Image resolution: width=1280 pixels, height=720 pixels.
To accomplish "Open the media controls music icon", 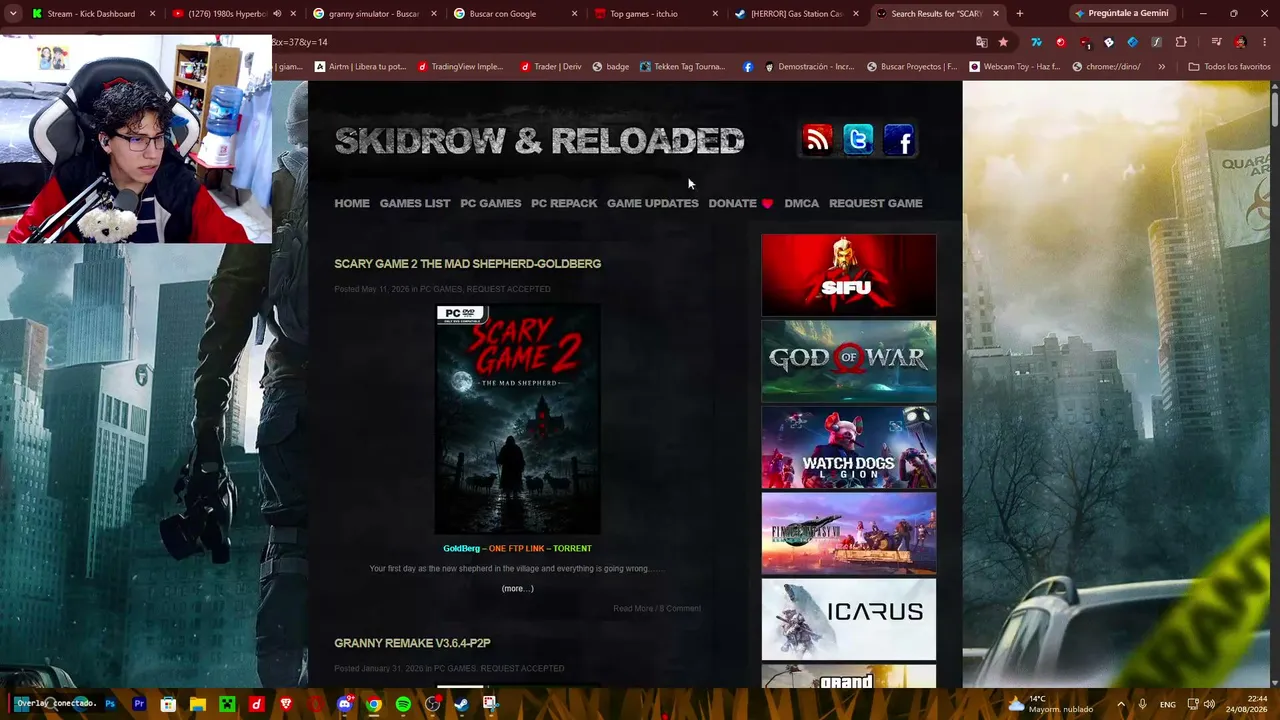I will 1216,42.
